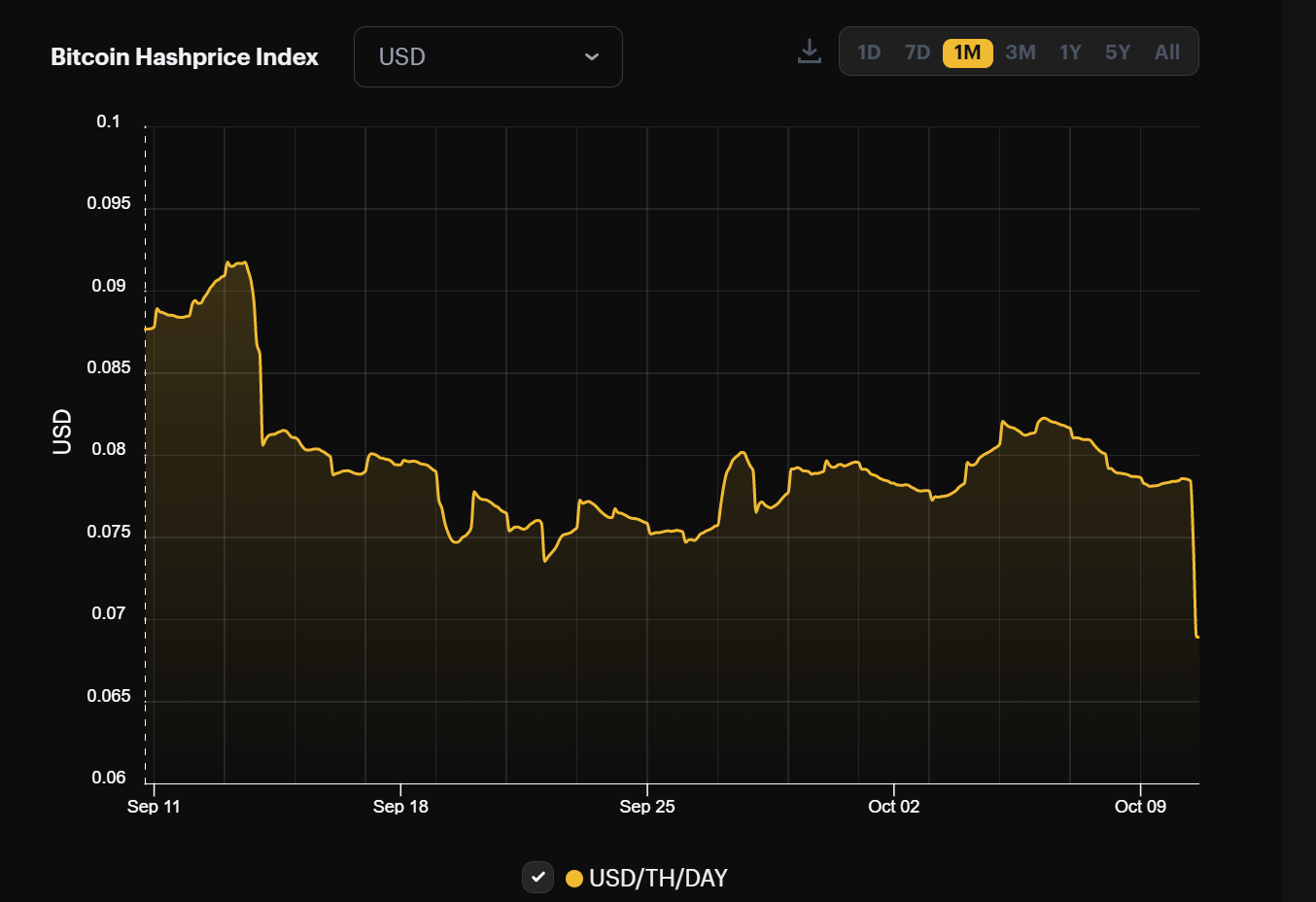Uncheck the USD/TH/DAY series checkbox
Screen dimensions: 1316x902
[537, 877]
